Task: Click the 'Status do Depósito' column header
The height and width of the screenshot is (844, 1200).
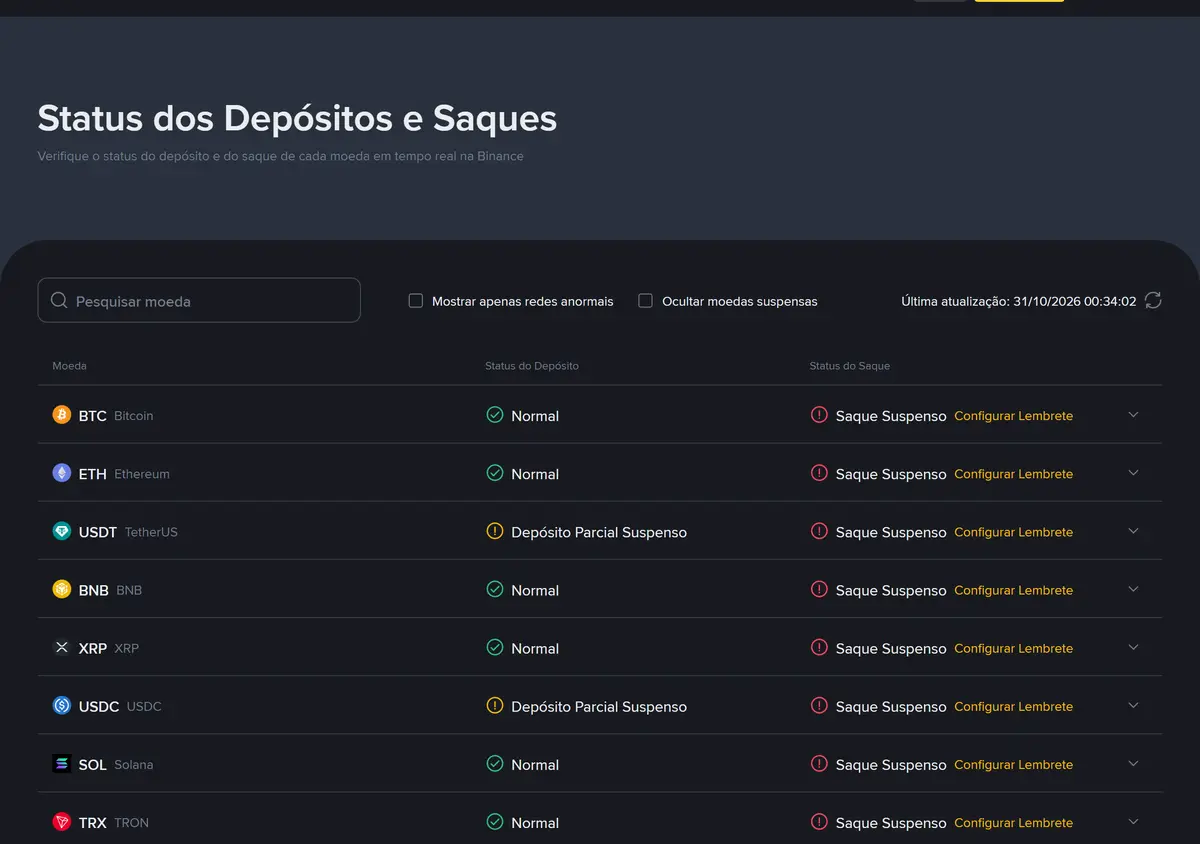Action: tap(532, 366)
